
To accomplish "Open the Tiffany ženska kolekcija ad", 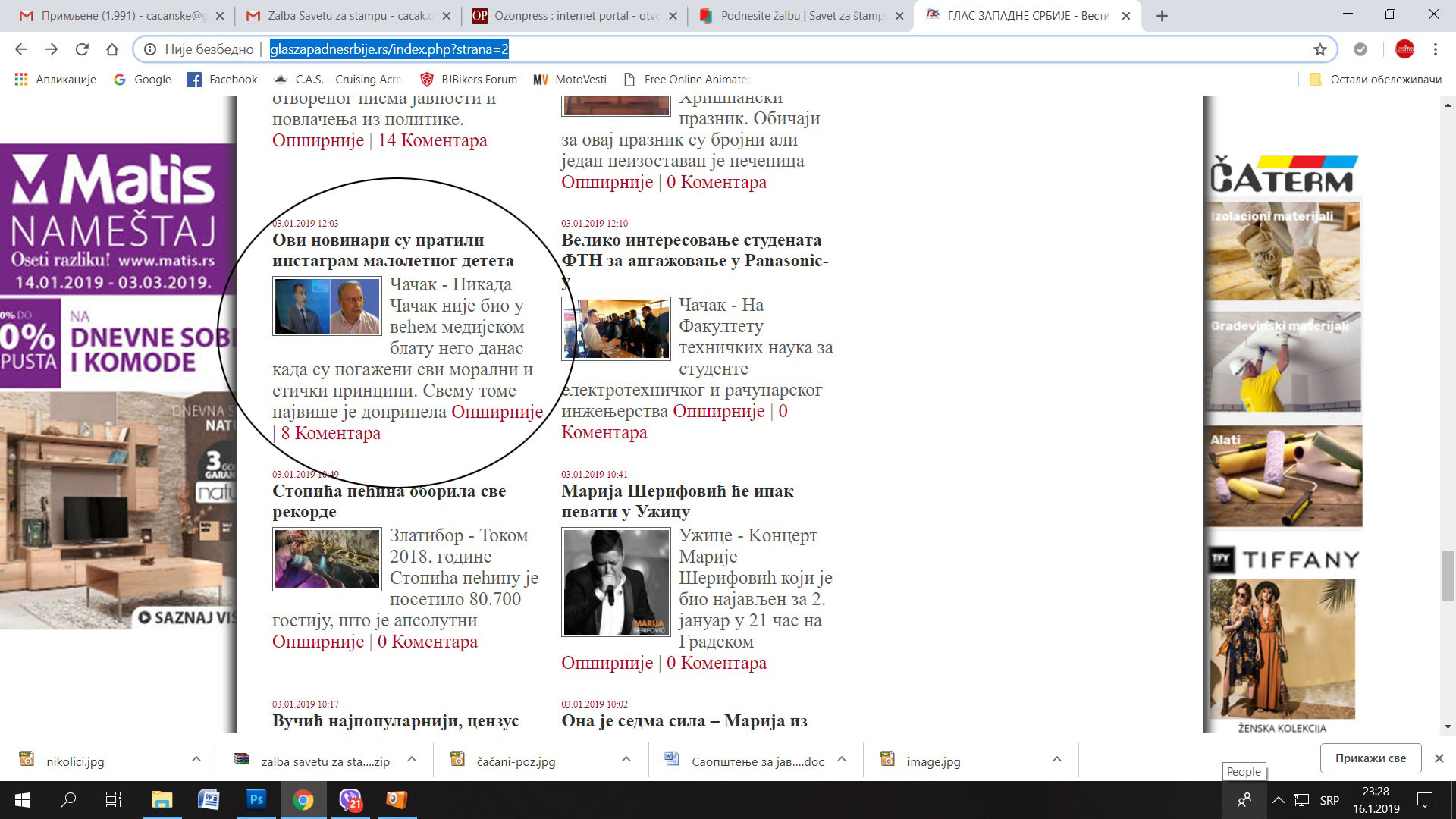I will pos(1282,641).
